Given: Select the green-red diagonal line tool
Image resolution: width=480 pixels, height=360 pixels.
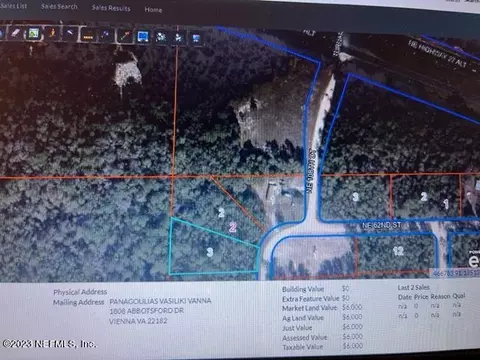Looking at the screenshot, I should [x=125, y=36].
